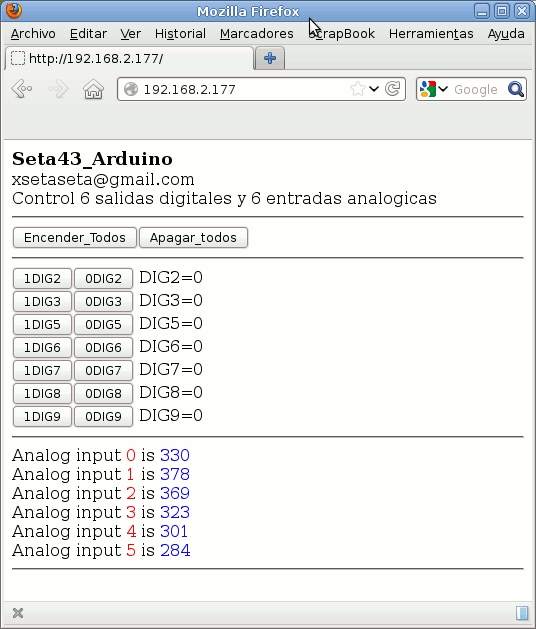Reload the page with the refresh icon
536x629 pixels.
coord(392,89)
